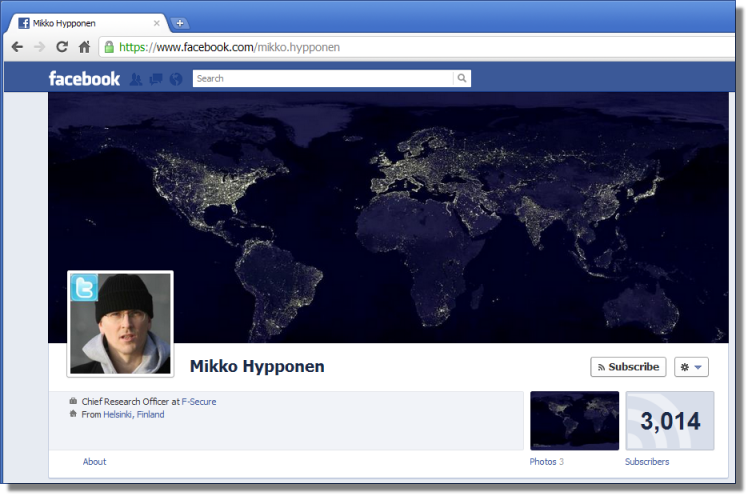The image size is (746, 494).
Task: Open the friend requests icon
Action: [x=136, y=79]
